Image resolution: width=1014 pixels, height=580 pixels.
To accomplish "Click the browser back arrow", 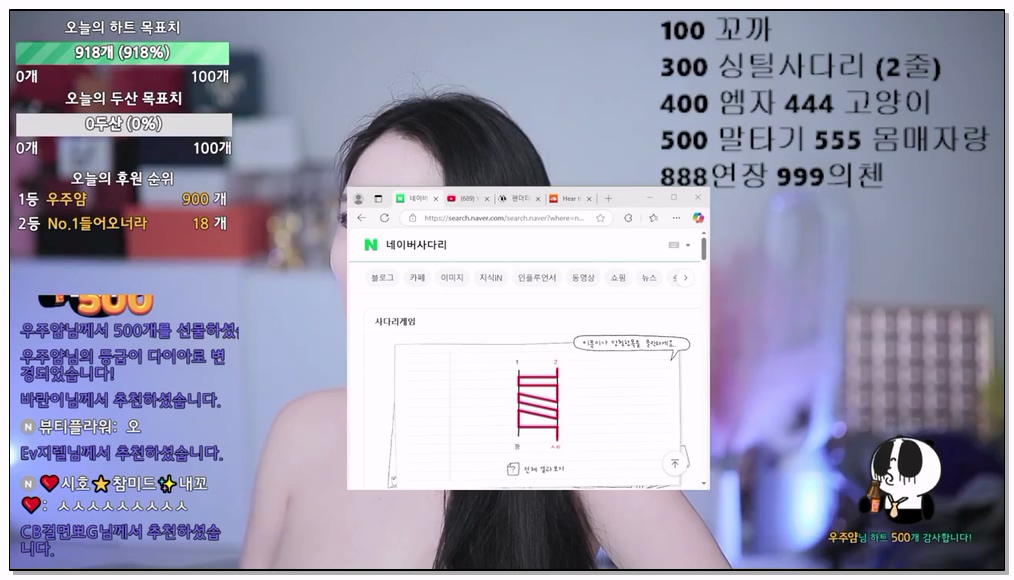I will 361,217.
